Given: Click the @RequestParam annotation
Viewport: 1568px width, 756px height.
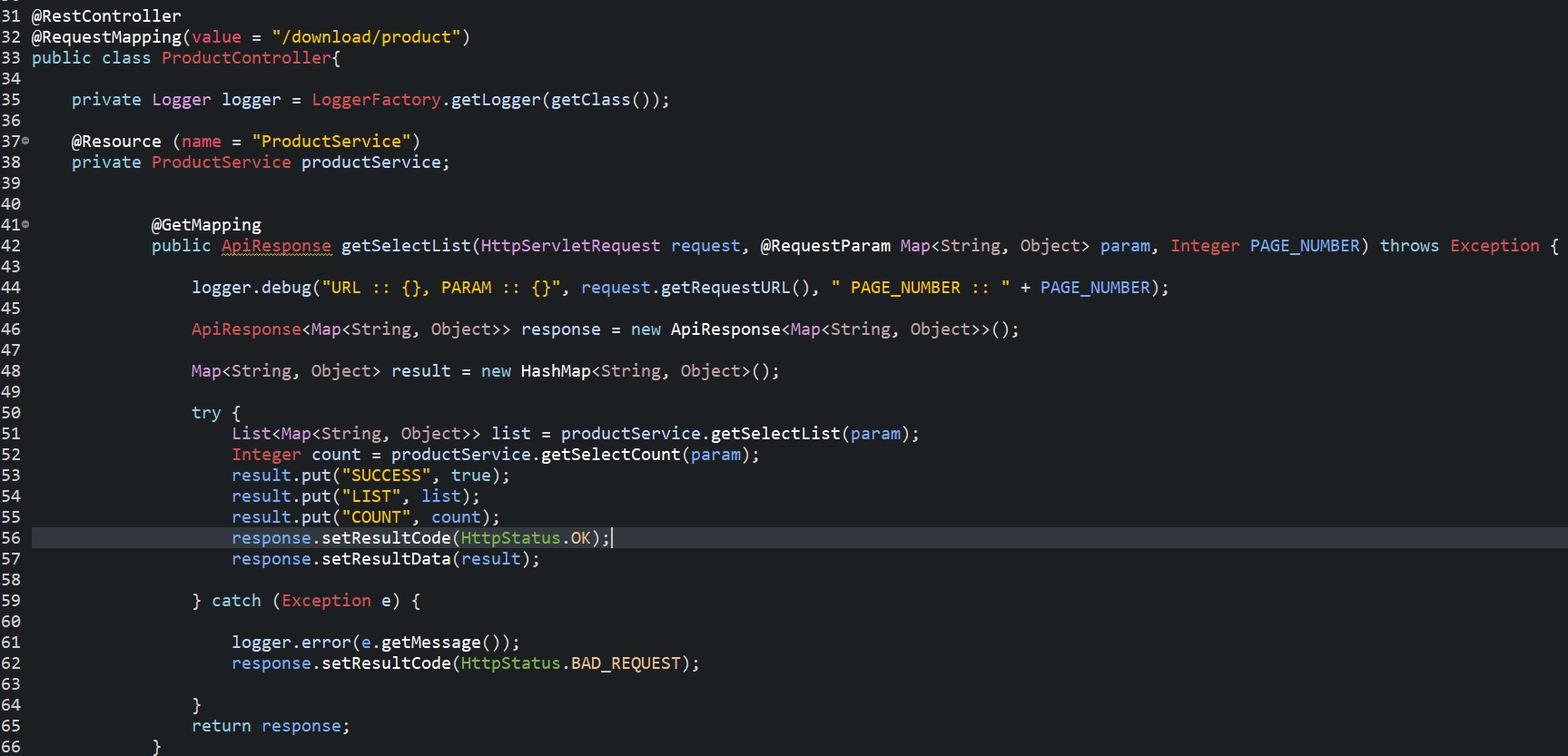Looking at the screenshot, I should 825,246.
